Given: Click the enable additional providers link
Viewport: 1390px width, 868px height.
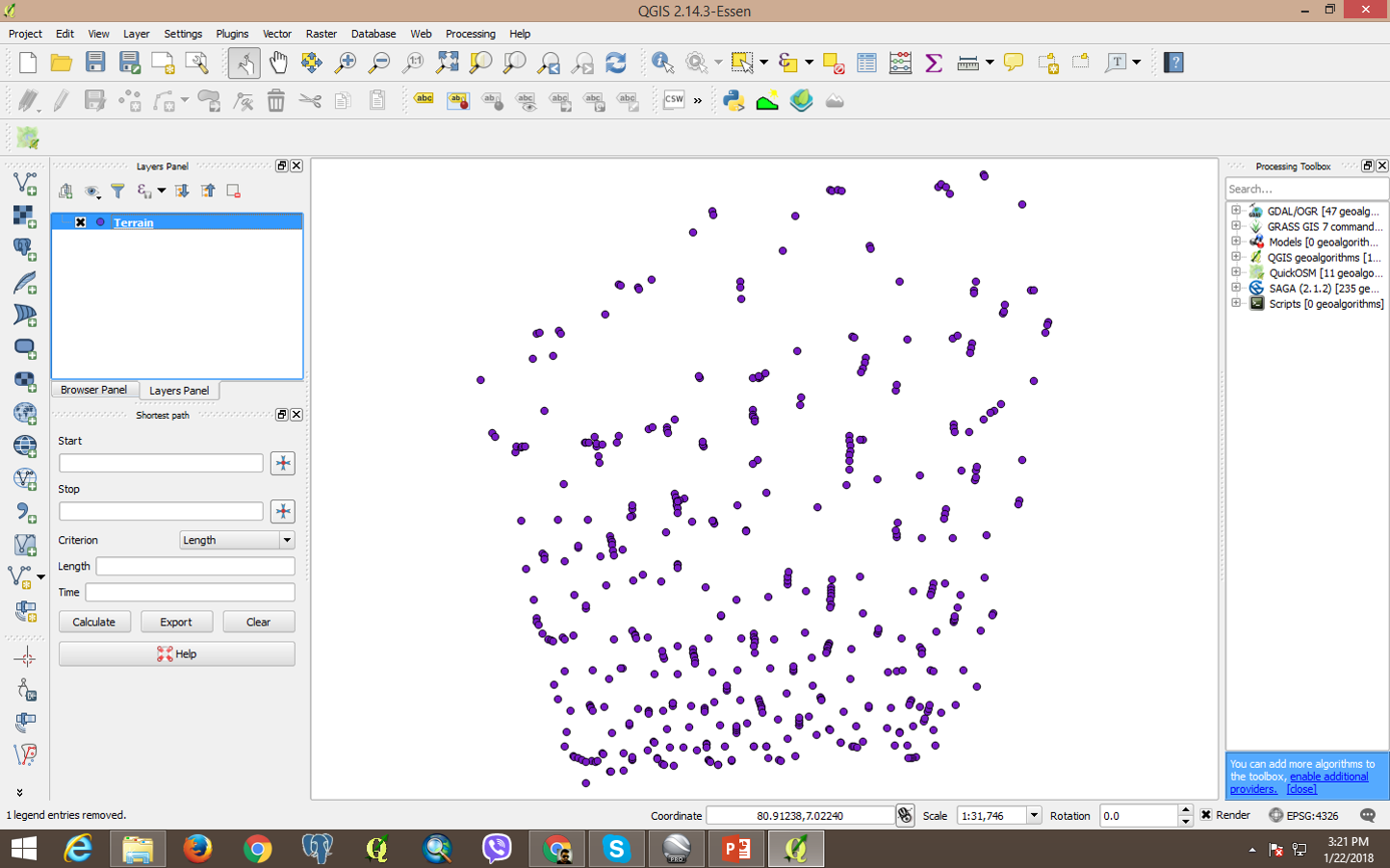Looking at the screenshot, I should (1328, 777).
